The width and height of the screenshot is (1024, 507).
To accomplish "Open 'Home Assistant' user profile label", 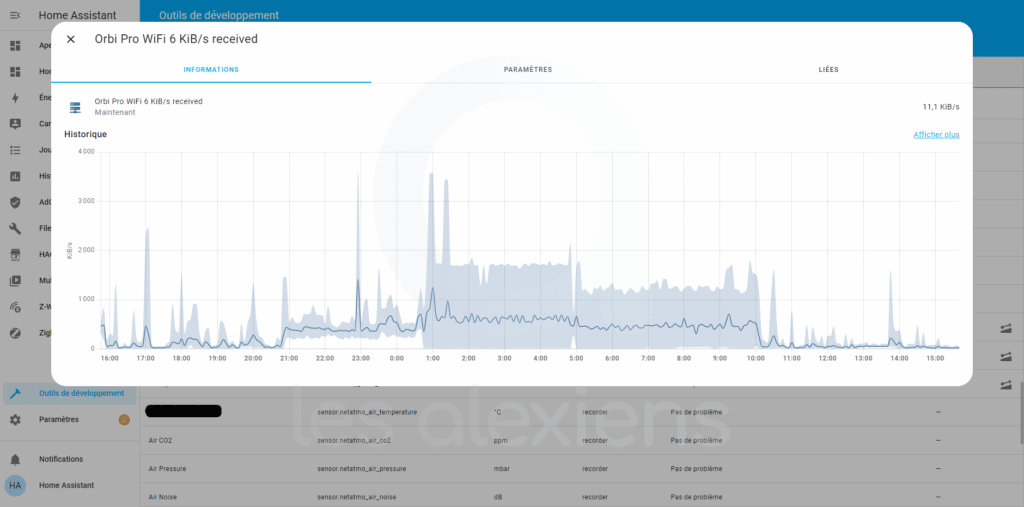I will click(x=66, y=485).
